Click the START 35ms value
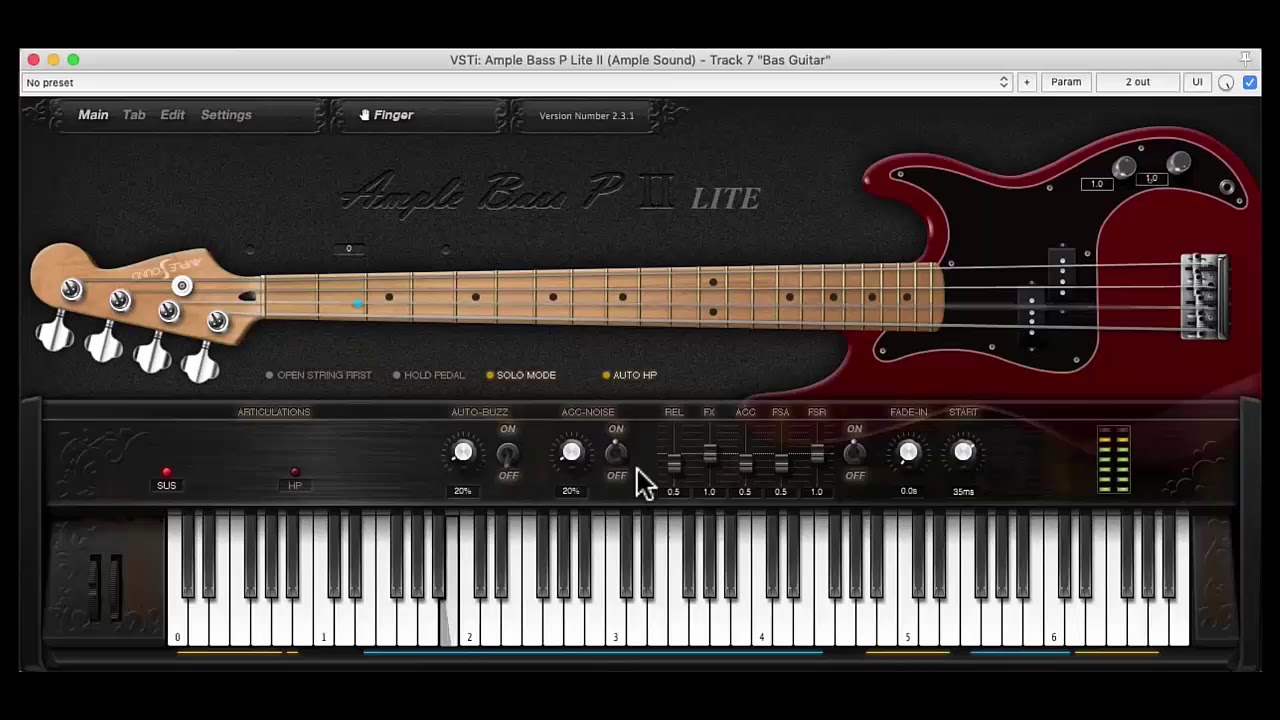Screen dimensions: 1280x720 (x=963, y=491)
